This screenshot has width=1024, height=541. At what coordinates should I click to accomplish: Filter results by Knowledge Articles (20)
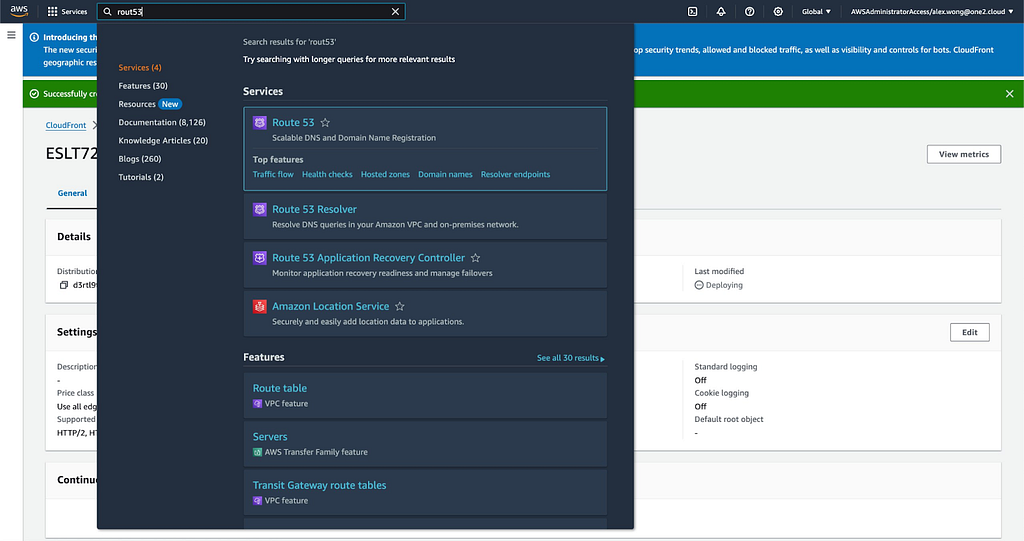[x=163, y=140]
